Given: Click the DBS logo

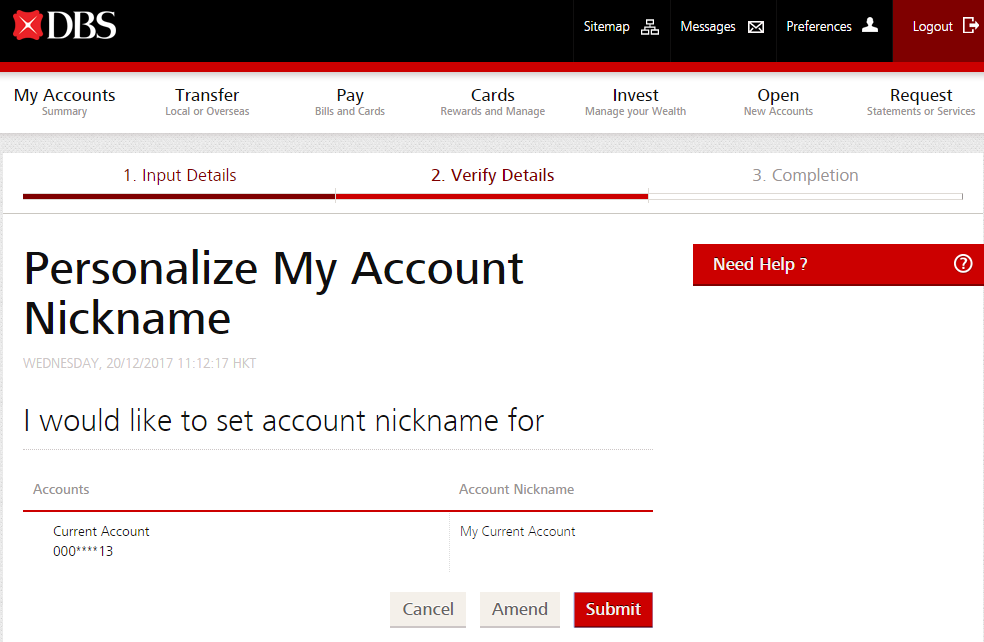Looking at the screenshot, I should point(65,26).
